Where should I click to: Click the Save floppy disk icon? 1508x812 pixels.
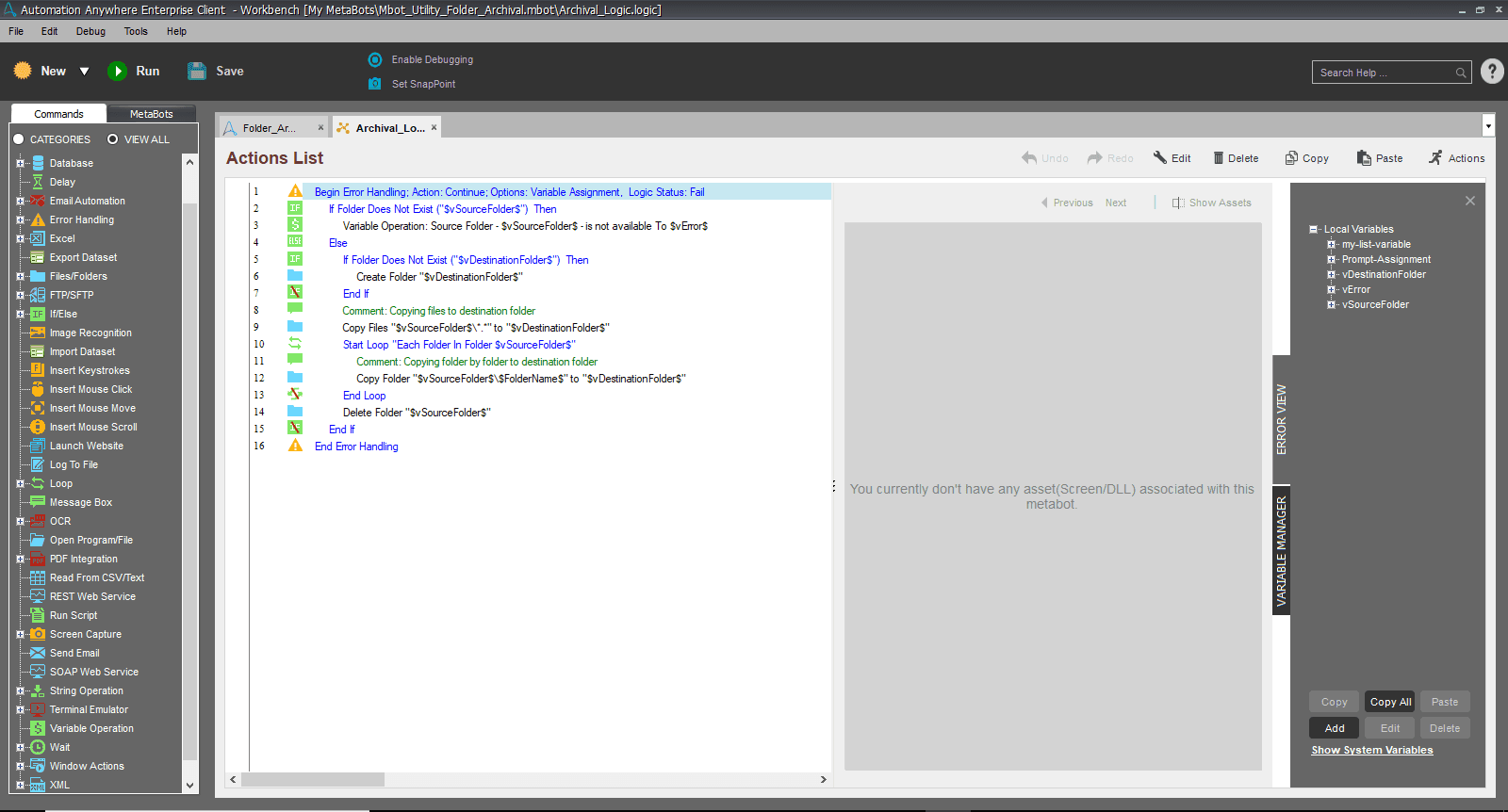(x=197, y=71)
